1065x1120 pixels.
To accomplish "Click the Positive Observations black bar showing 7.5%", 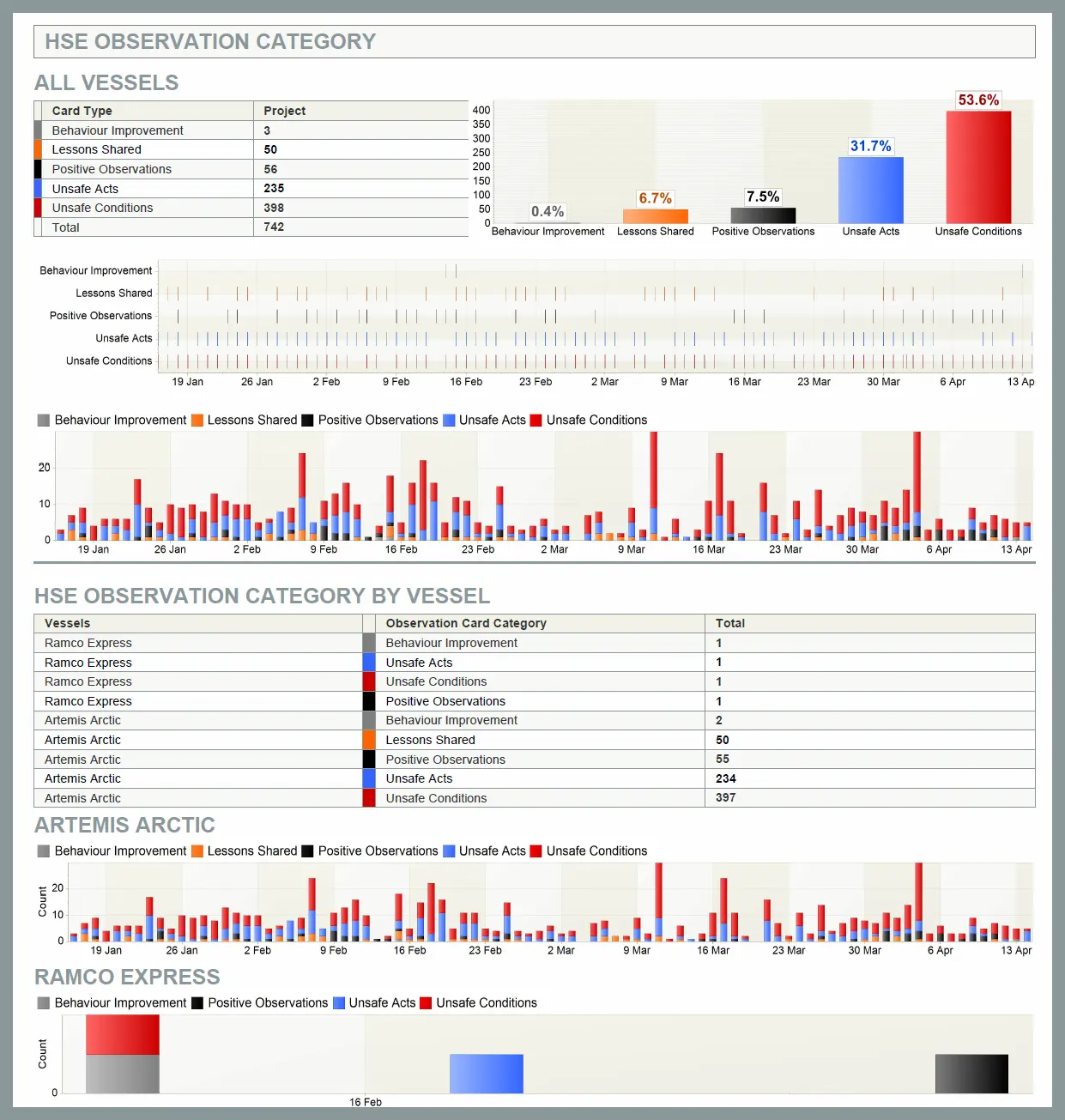I will coord(763,215).
